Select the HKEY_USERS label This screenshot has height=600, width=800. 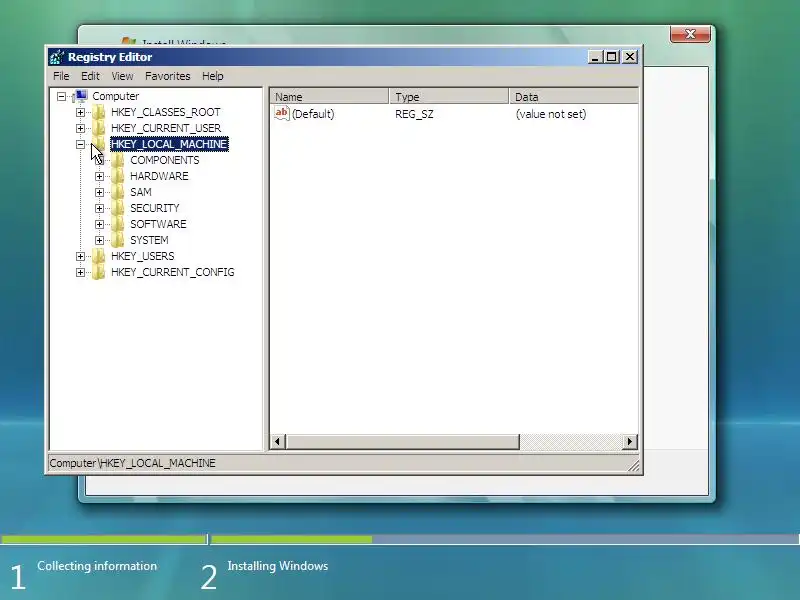tap(142, 256)
